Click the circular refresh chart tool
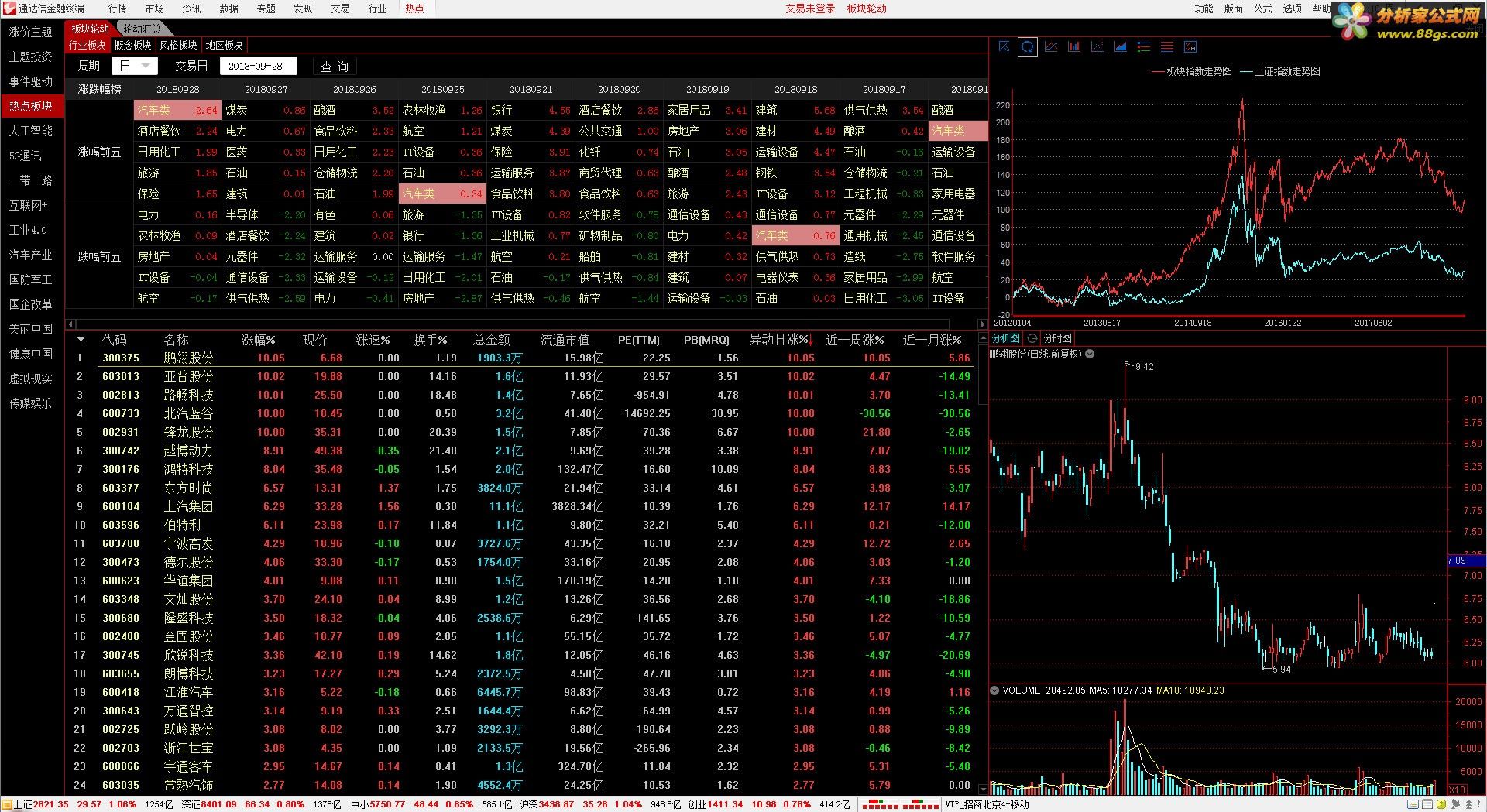Screen dimensions: 1487x812 [1027, 47]
